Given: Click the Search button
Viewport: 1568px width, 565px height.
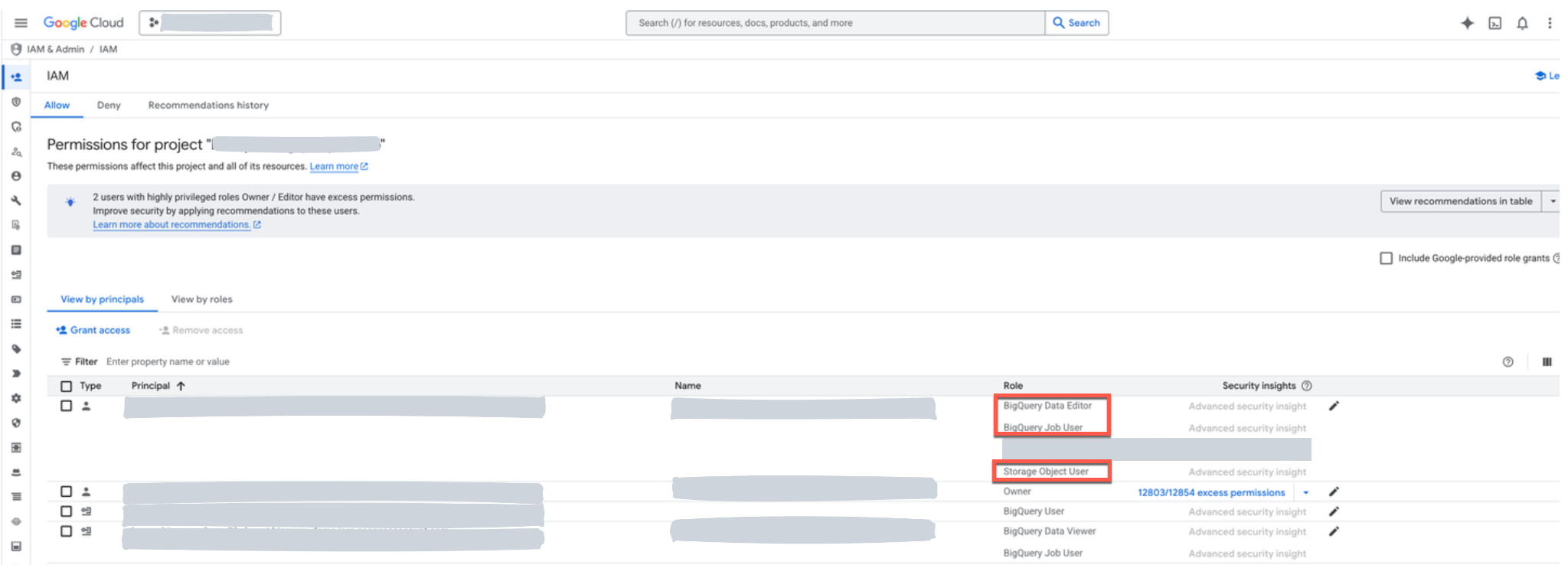Looking at the screenshot, I should click(x=1076, y=23).
